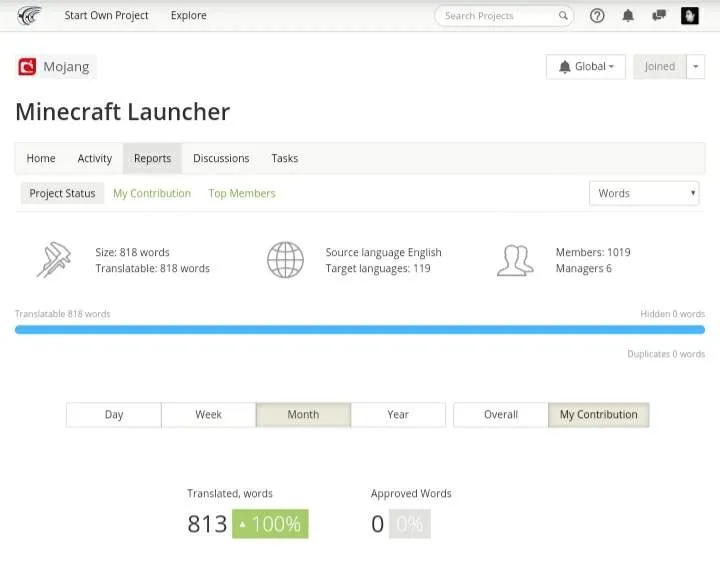Open the Mojang organization link

click(x=56, y=67)
